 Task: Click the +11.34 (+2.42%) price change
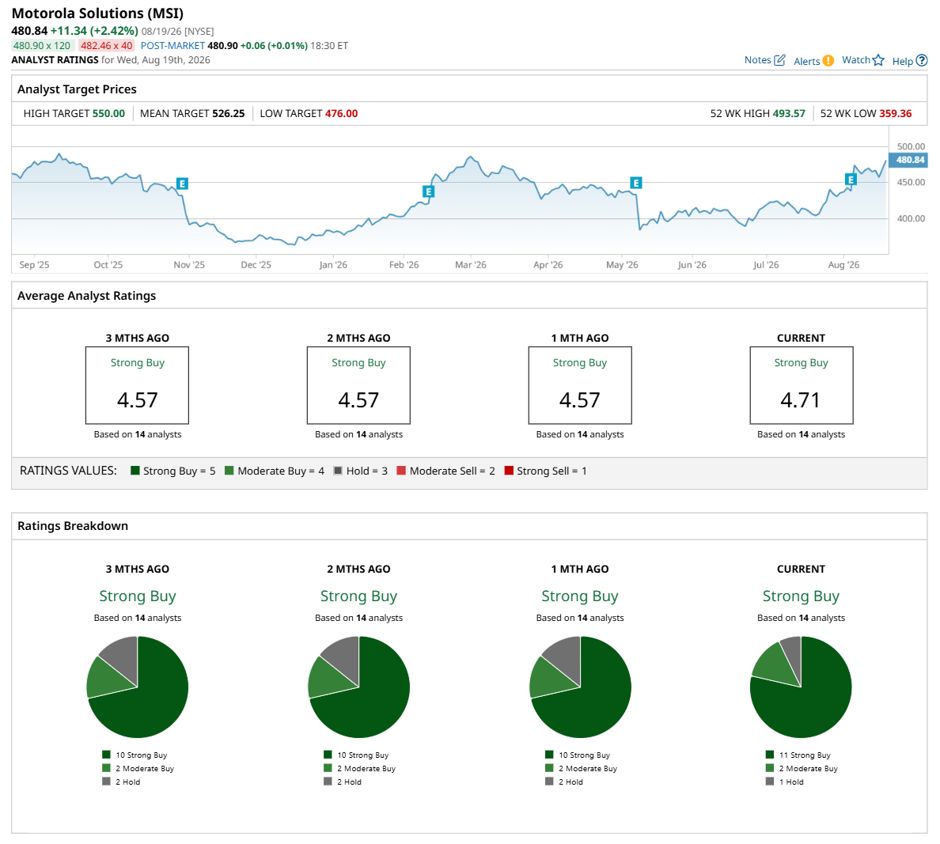click(x=94, y=31)
